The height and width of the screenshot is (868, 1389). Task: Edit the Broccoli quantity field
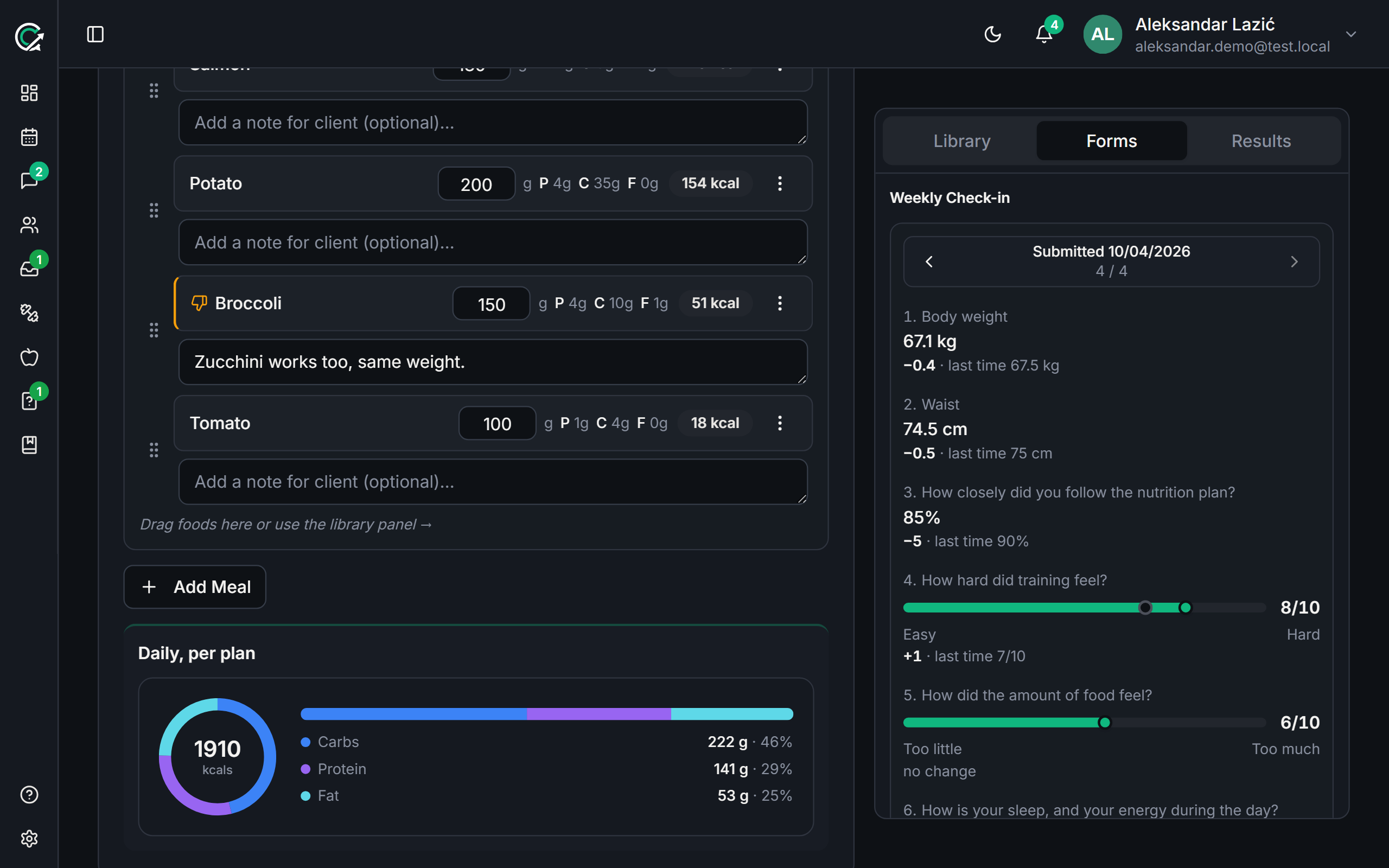[492, 303]
